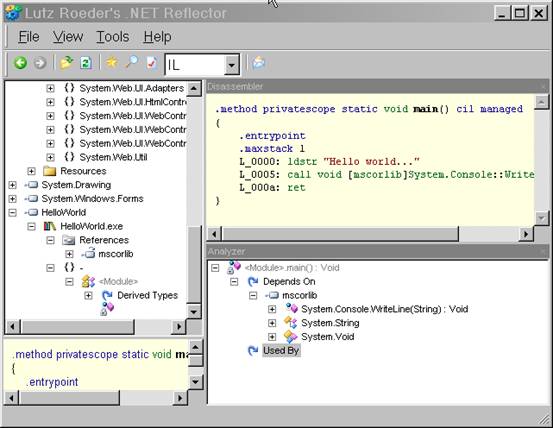This screenshot has width=553, height=428.
Task: Click the Analyzer root method icon
Action: (234, 267)
